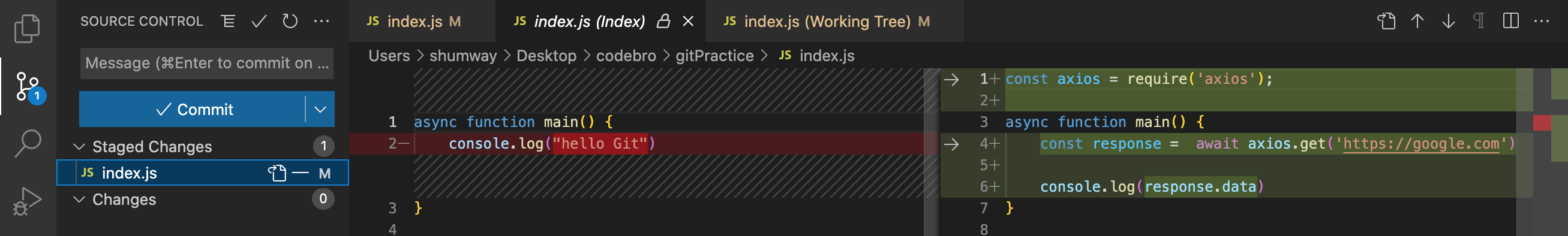1568x236 pixels.
Task: Click the Source Control activity bar icon
Action: coord(29,87)
